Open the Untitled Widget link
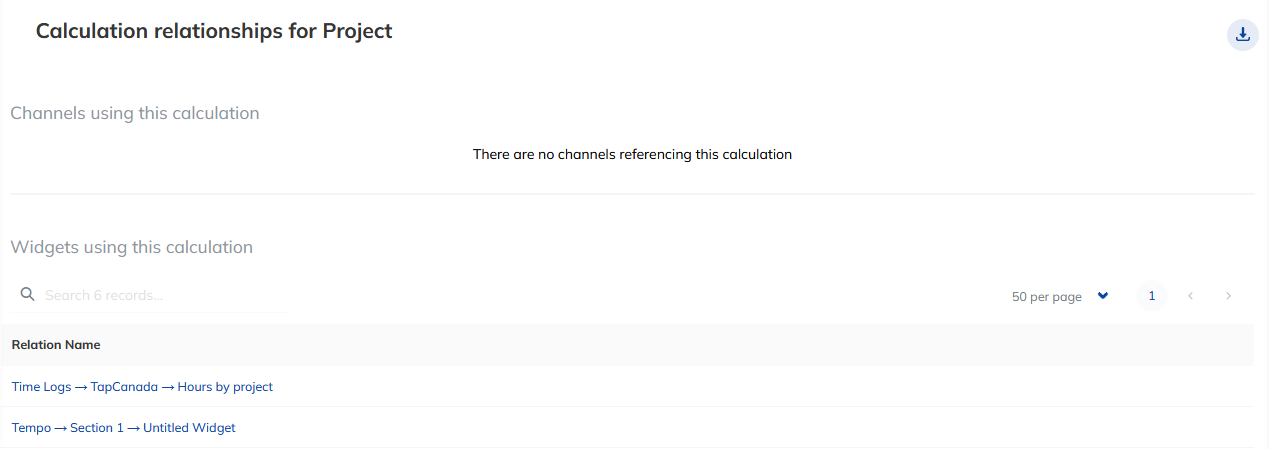This screenshot has width=1269, height=449. [x=189, y=428]
